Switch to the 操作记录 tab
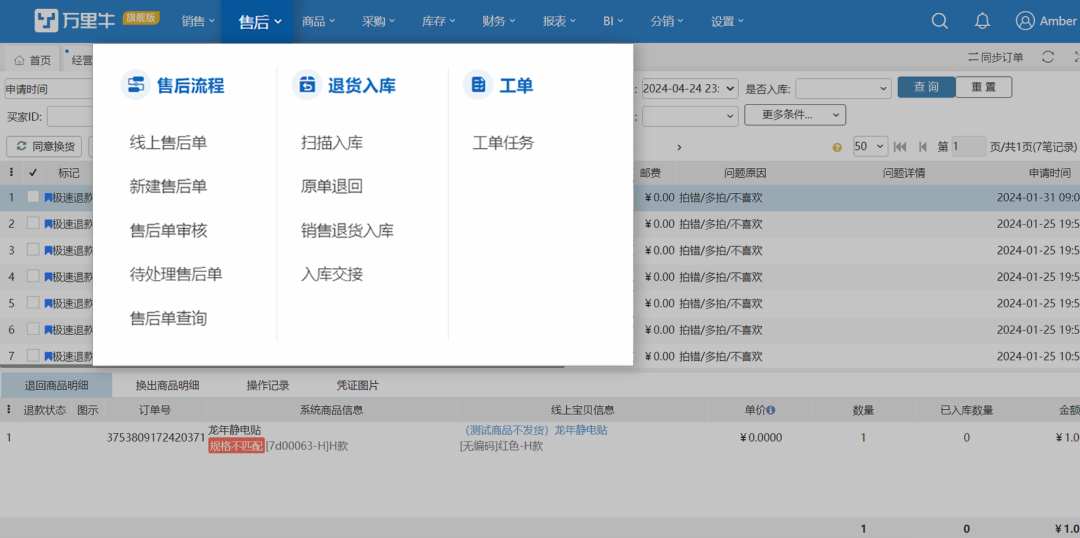Screen dimensions: 1080x538 [268, 385]
